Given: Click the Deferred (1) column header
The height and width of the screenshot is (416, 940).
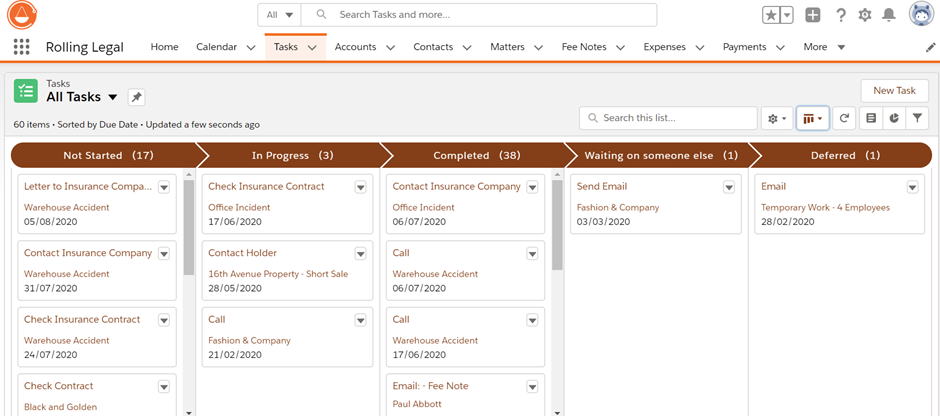Looking at the screenshot, I should (x=845, y=155).
